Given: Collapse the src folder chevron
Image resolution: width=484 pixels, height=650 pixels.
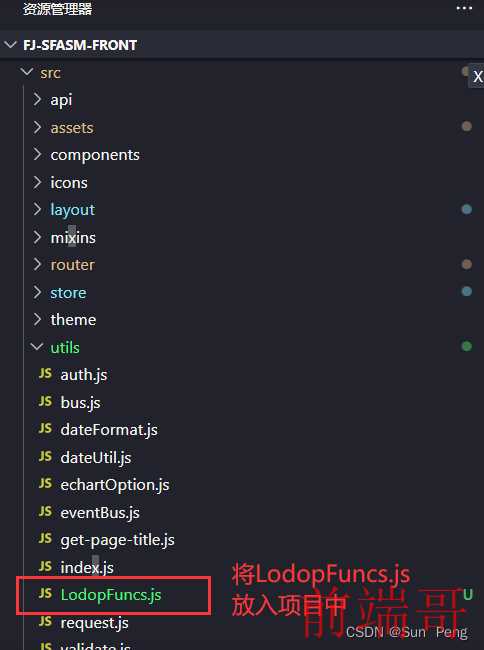Looking at the screenshot, I should tap(27, 72).
